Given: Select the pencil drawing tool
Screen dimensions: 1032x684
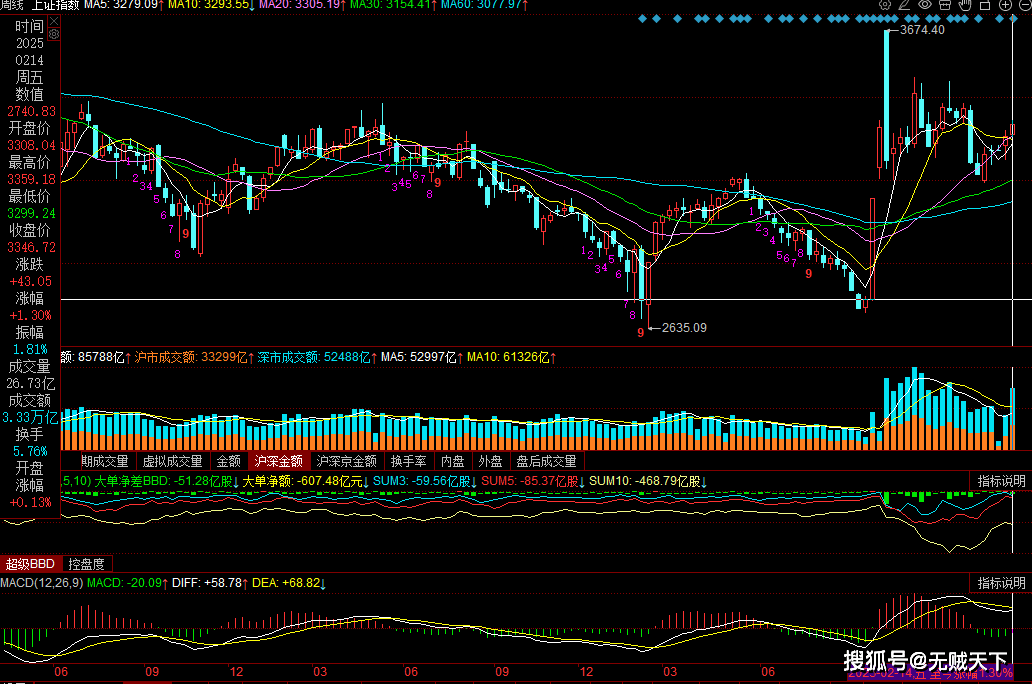Looking at the screenshot, I should (904, 5).
